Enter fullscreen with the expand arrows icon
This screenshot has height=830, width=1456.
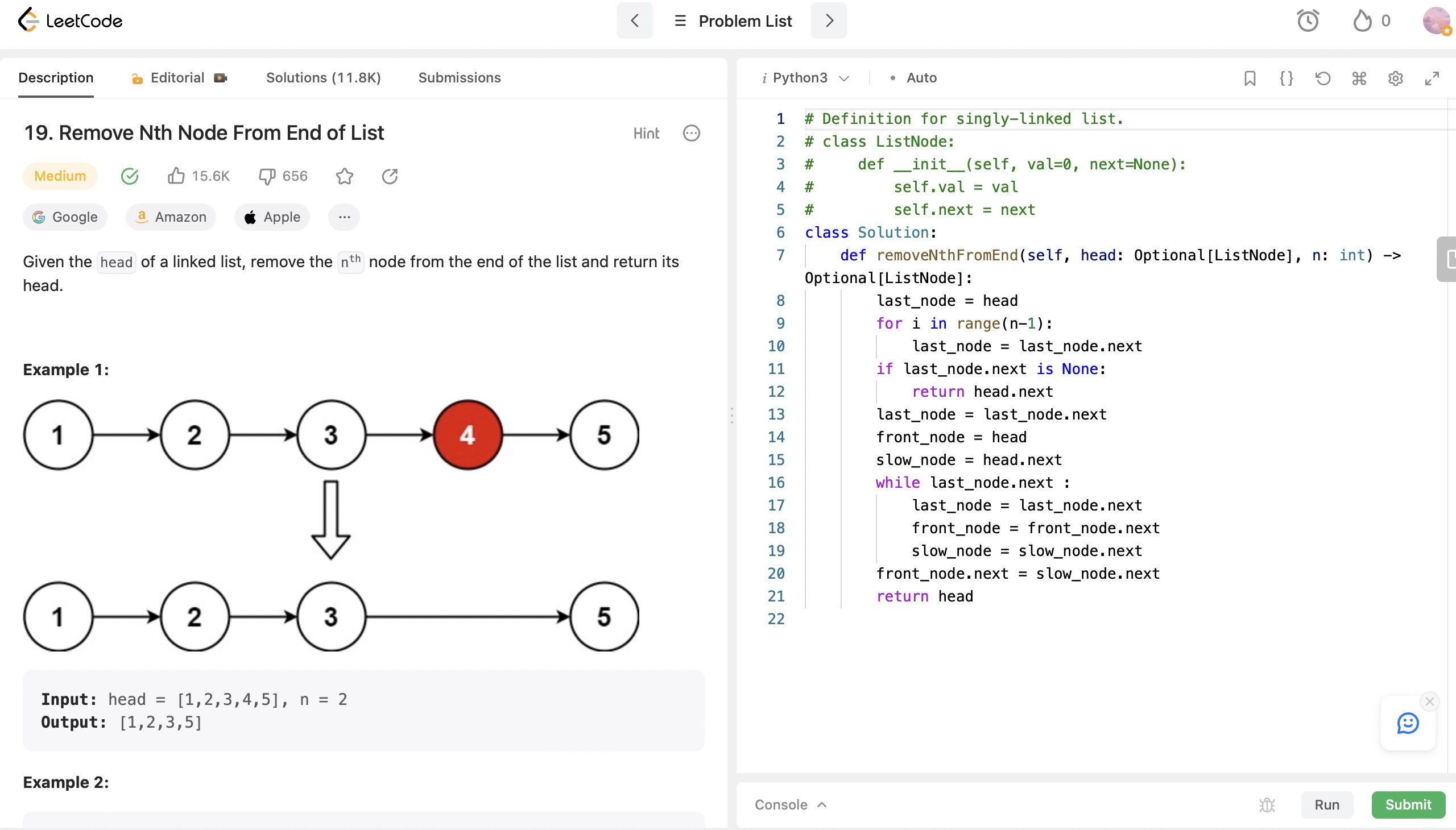point(1432,78)
